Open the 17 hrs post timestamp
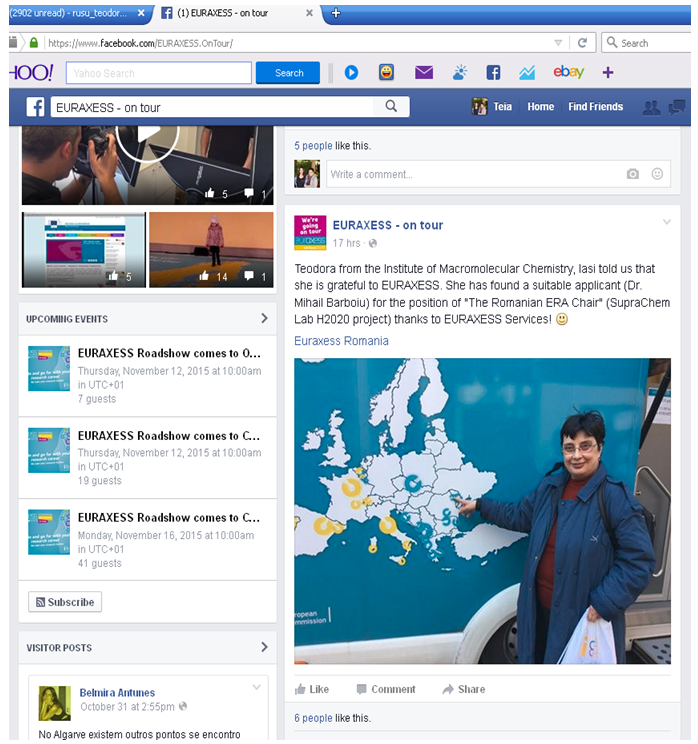This screenshot has width=698, height=744. 346,243
